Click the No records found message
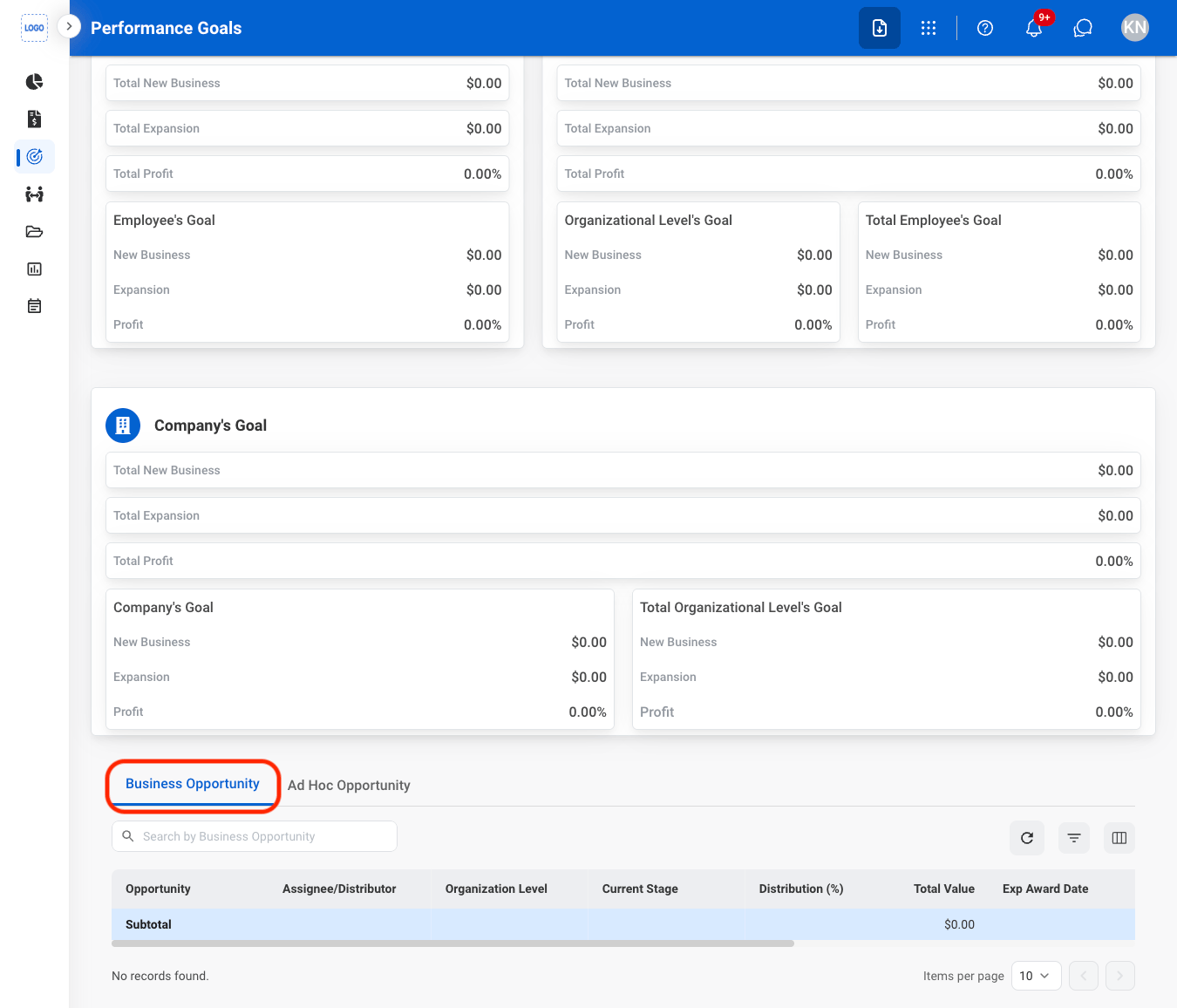Viewport: 1177px width, 1008px height. [x=160, y=976]
